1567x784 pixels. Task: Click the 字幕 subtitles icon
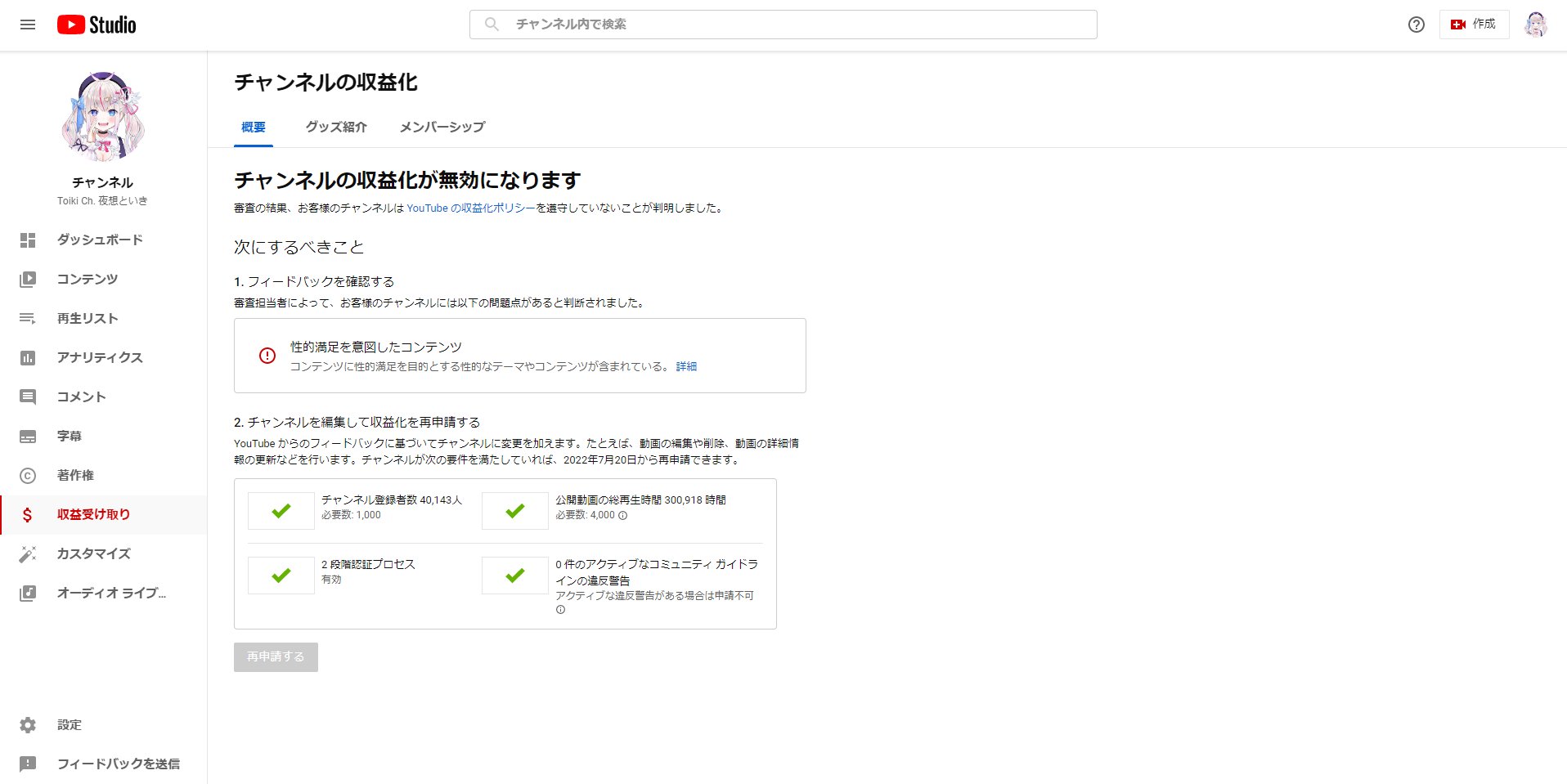[28, 437]
